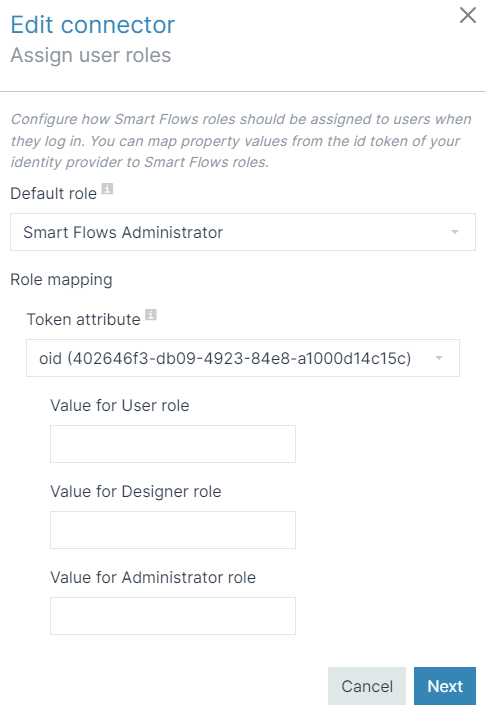This screenshot has height=716, width=486.
Task: Focus the Value for Designer role field
Action: tap(173, 530)
